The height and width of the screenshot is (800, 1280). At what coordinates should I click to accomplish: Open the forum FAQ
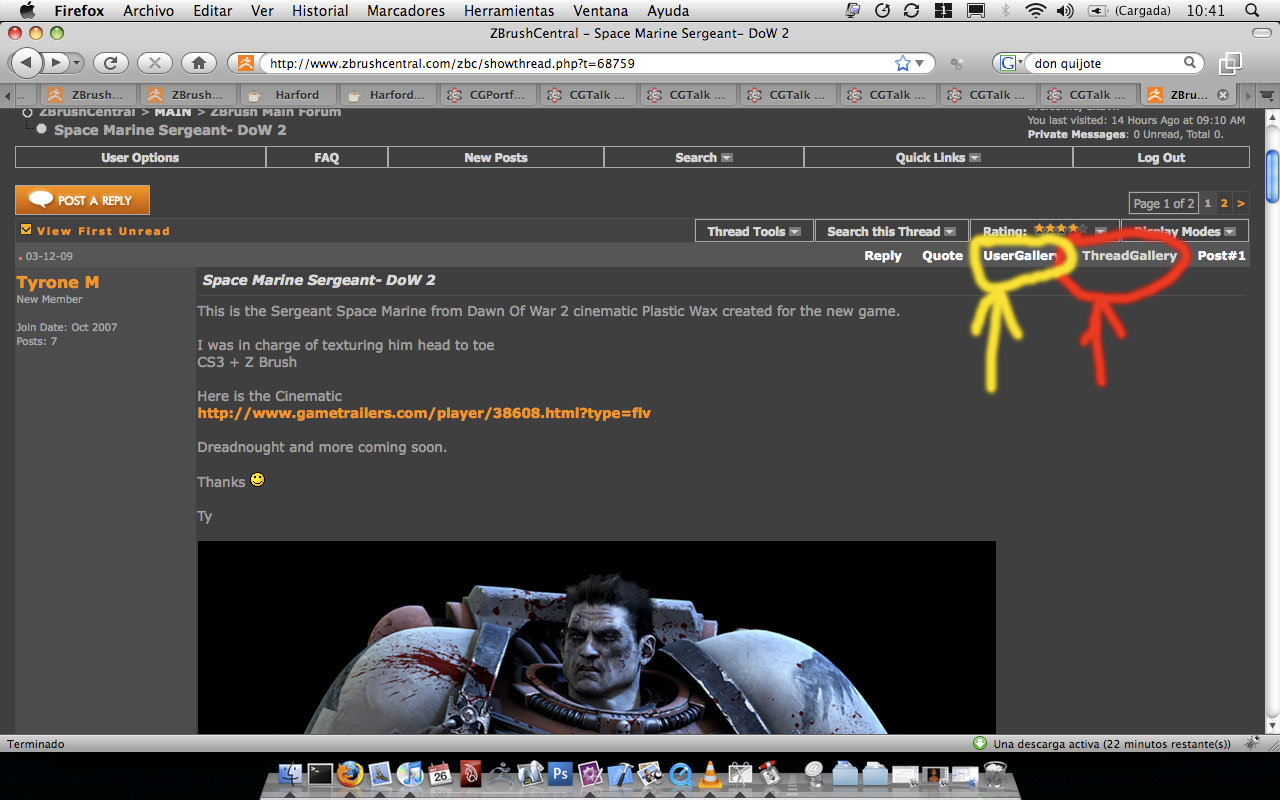click(x=327, y=158)
